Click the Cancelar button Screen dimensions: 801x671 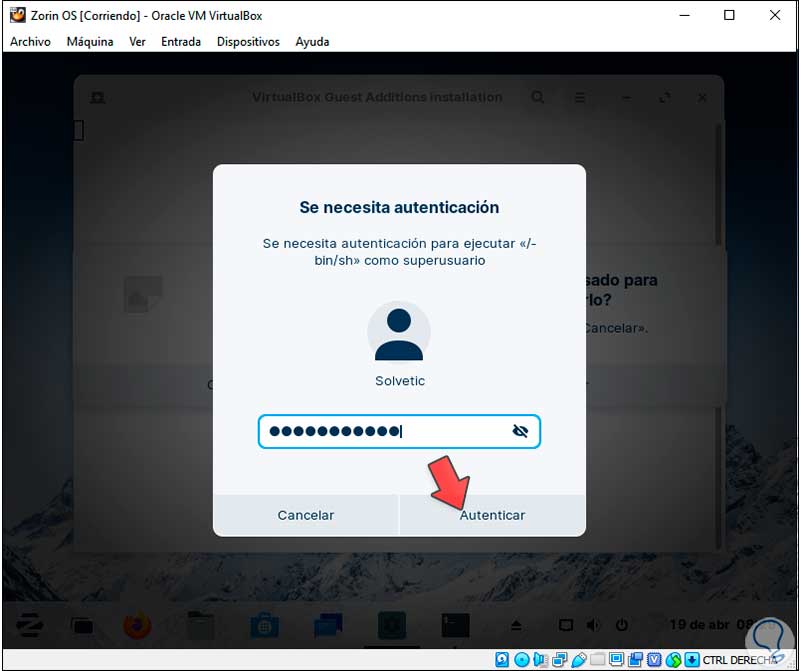(305, 515)
